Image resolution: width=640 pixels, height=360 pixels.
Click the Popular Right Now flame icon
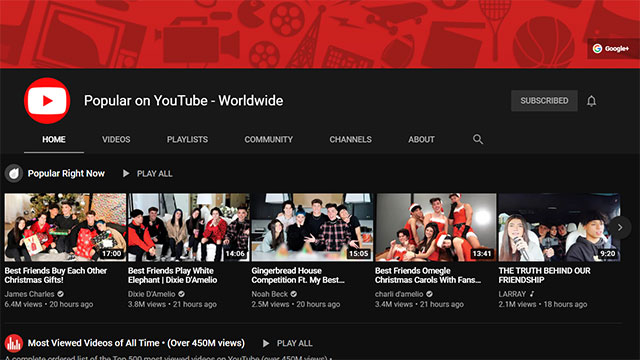coord(13,173)
